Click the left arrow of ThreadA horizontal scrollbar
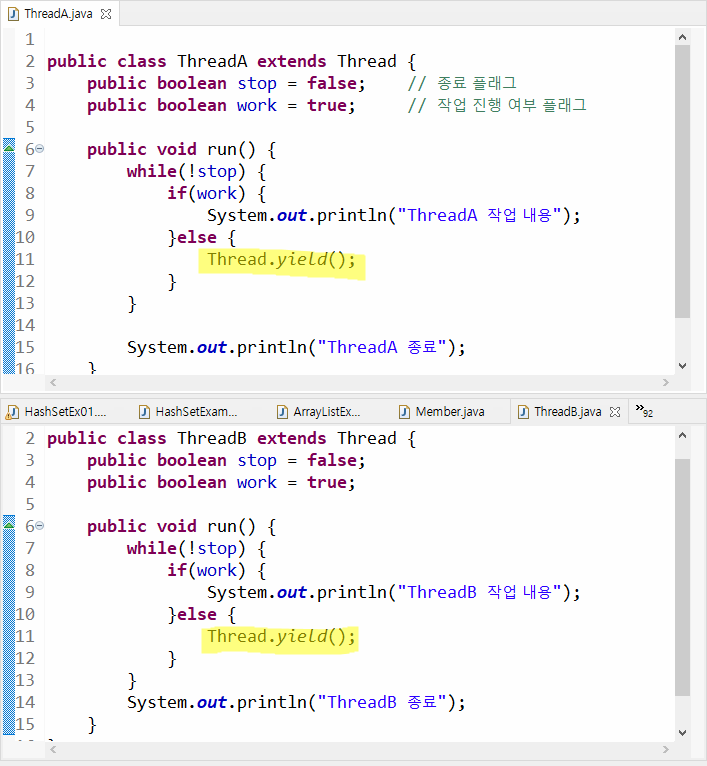 coord(53,383)
